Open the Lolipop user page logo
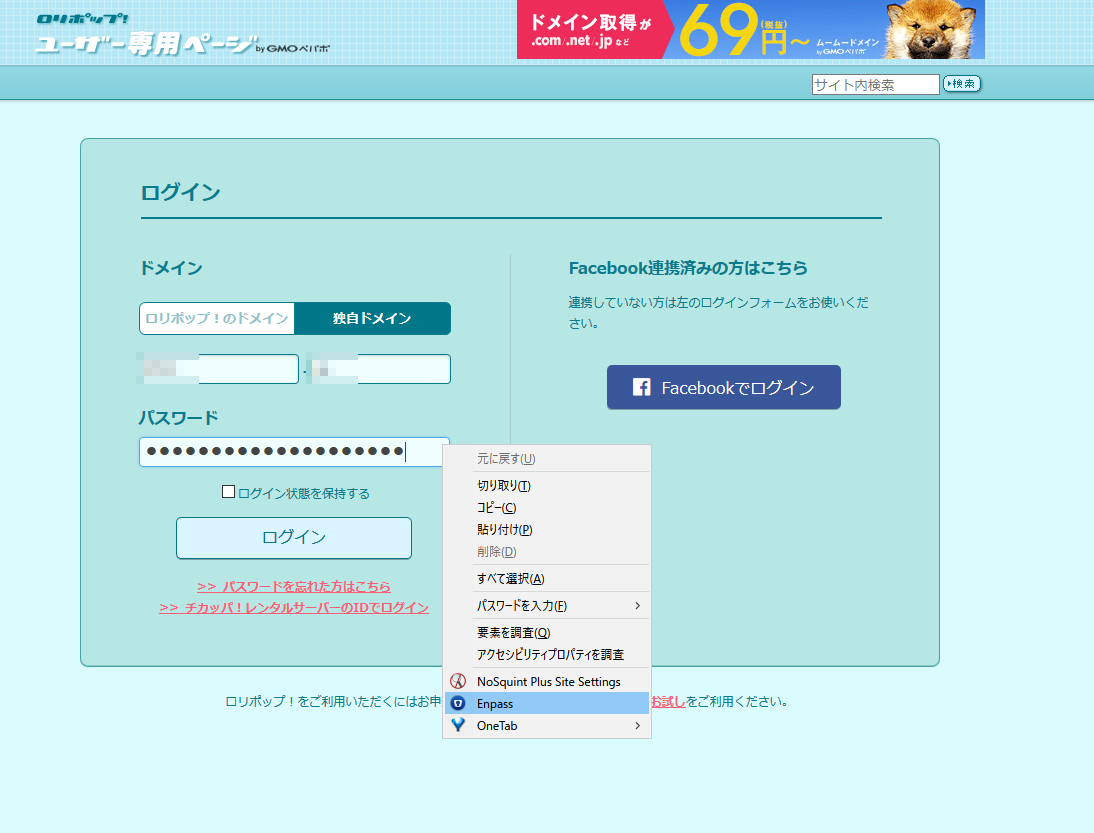The width and height of the screenshot is (1094, 833). [x=182, y=34]
